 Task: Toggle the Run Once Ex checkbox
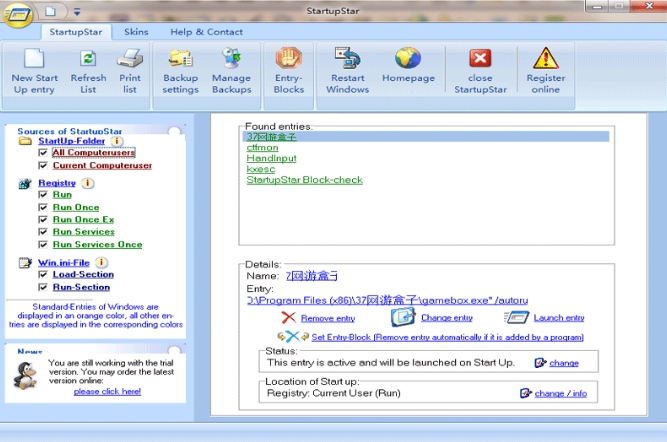pos(43,220)
